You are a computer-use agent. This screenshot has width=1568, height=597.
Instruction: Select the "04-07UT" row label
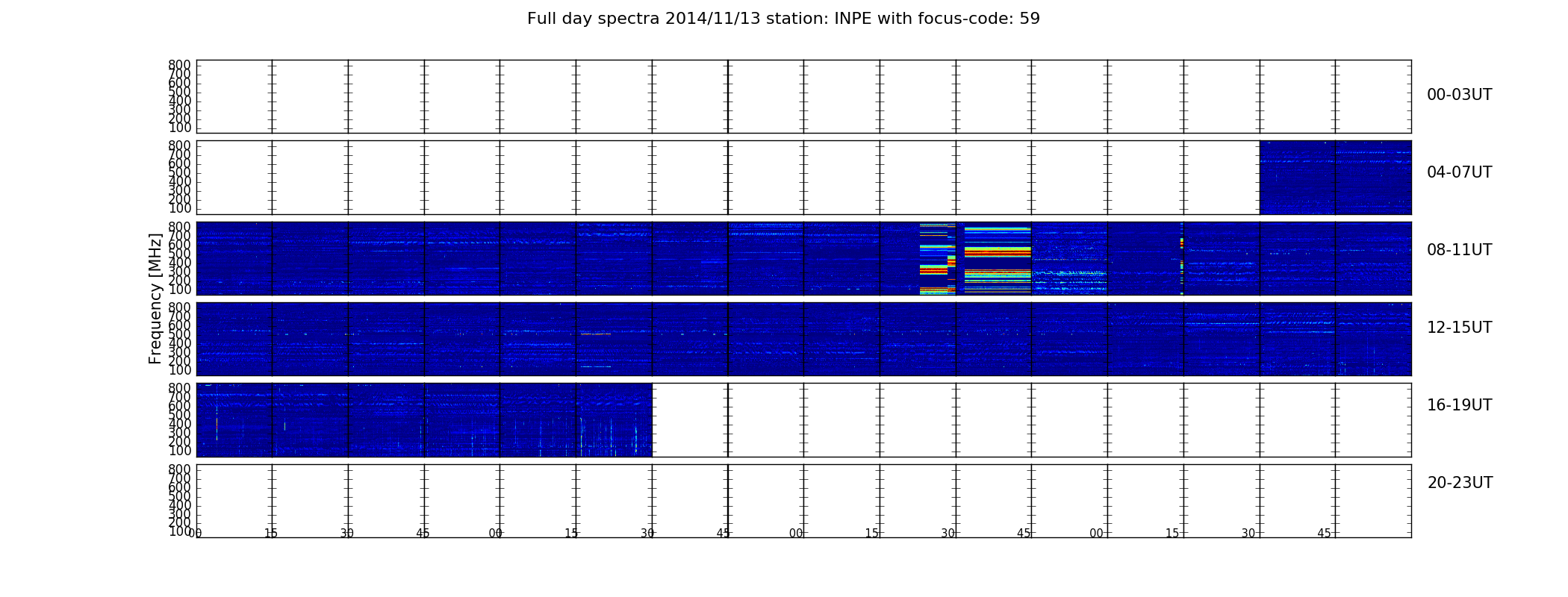pyautogui.click(x=1459, y=172)
